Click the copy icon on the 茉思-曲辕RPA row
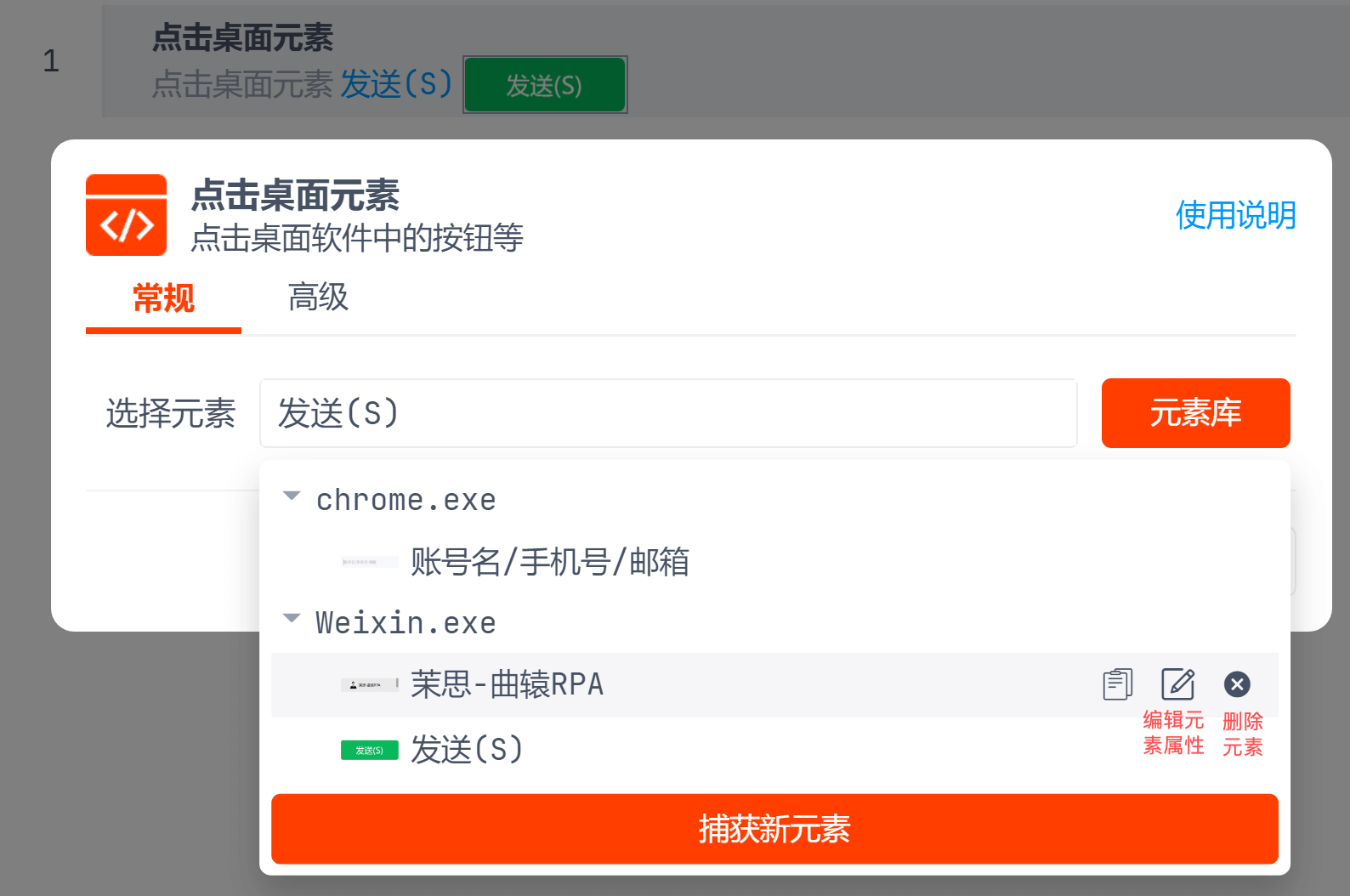This screenshot has width=1350, height=896. [x=1117, y=684]
